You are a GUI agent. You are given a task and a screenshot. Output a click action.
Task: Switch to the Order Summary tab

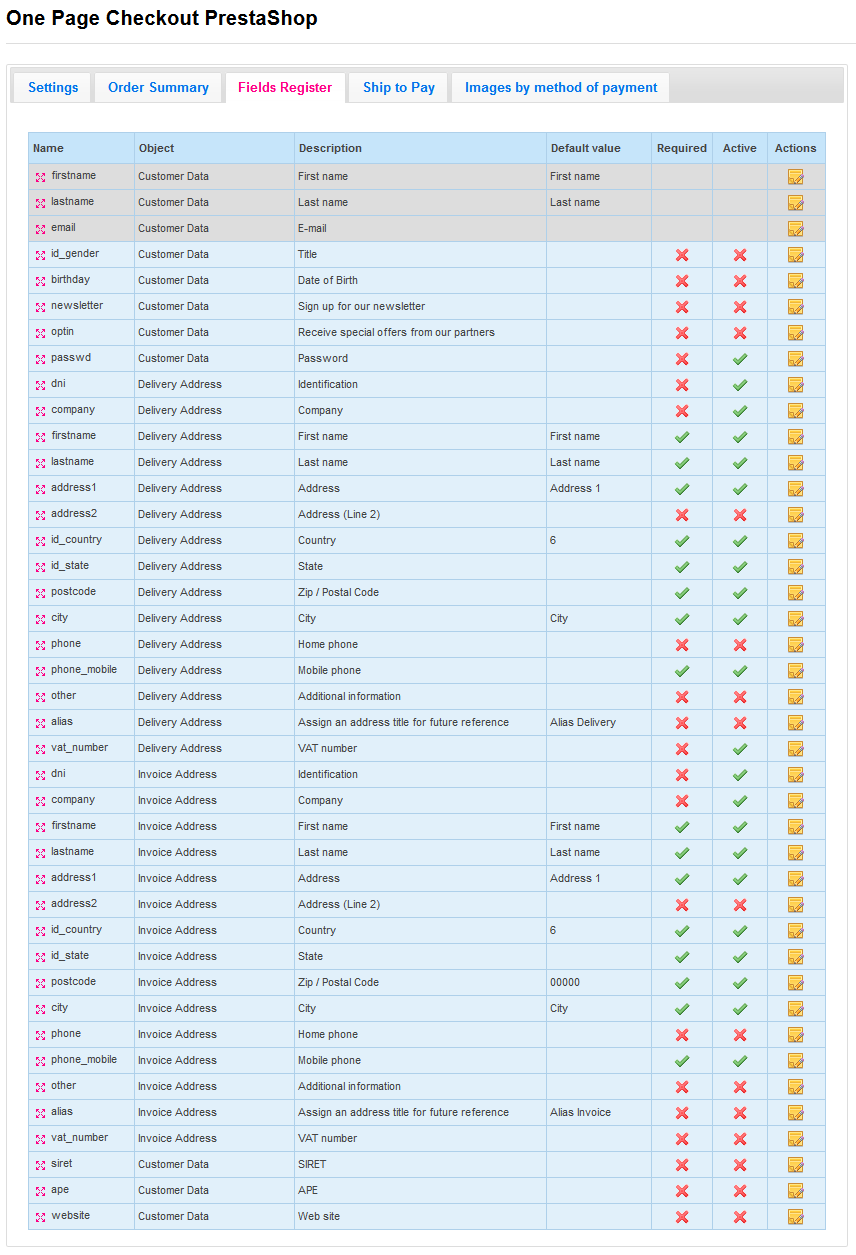click(x=158, y=87)
